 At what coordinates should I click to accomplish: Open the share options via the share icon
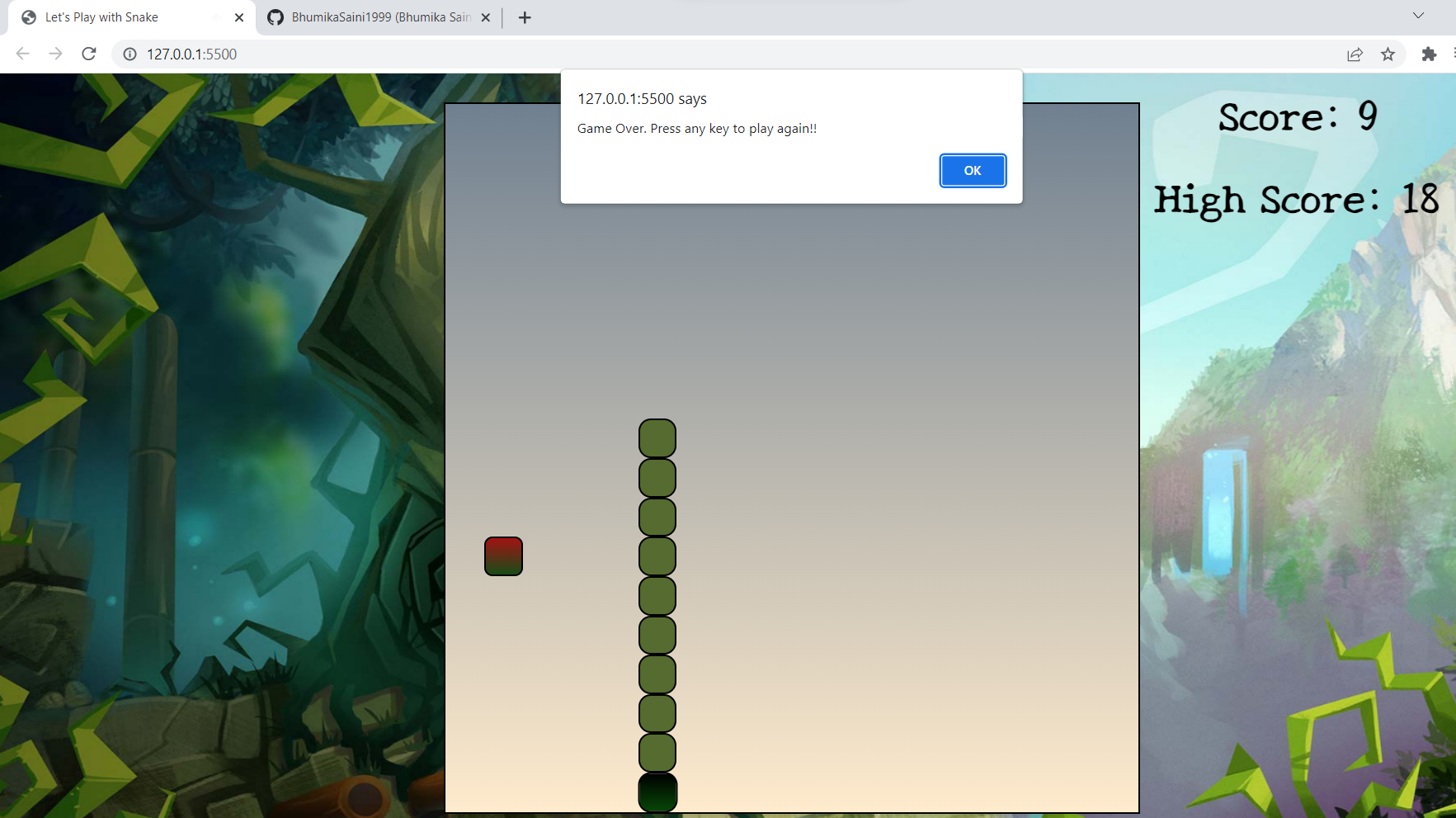click(1354, 54)
